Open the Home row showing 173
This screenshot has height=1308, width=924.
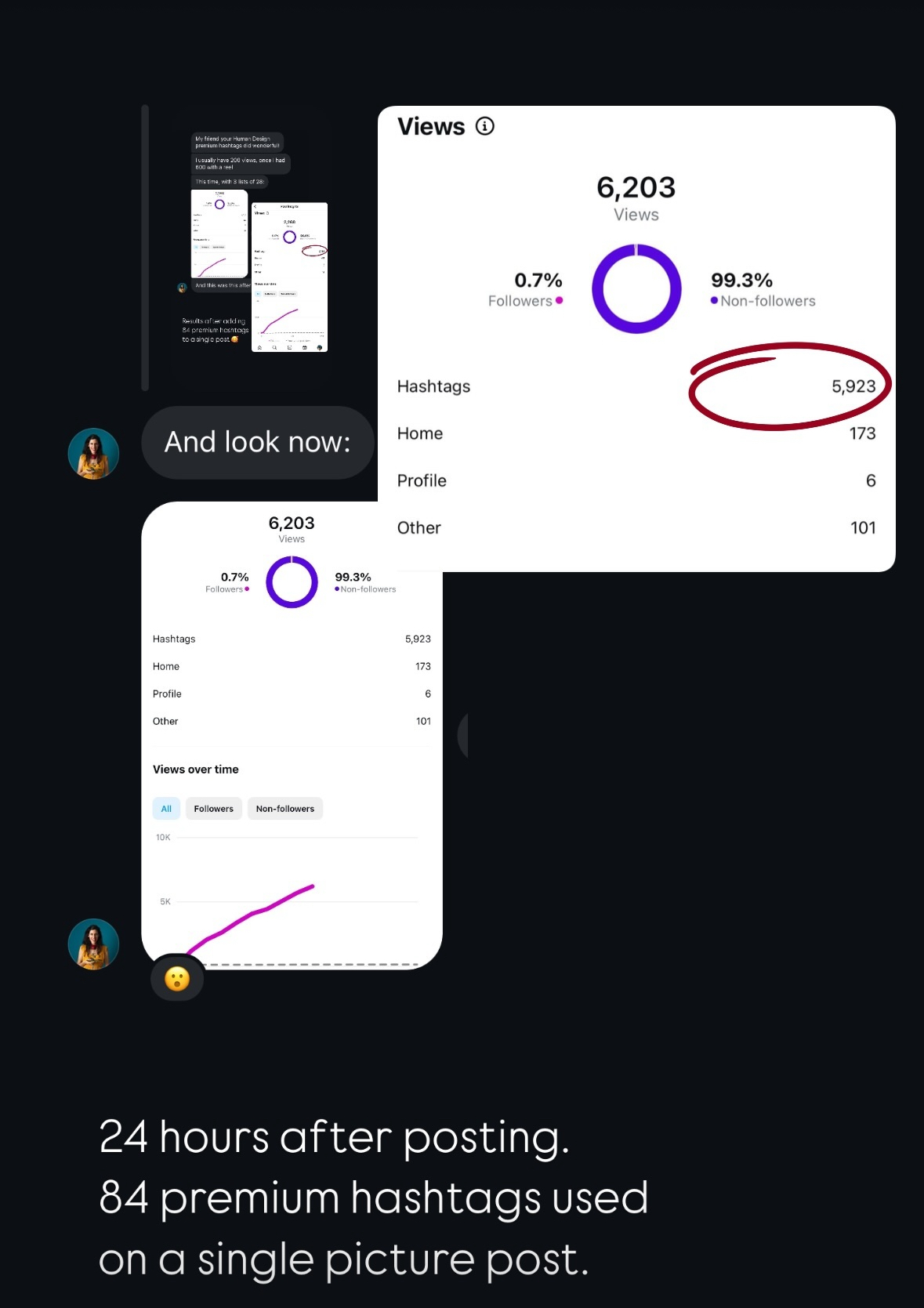pyautogui.click(x=636, y=433)
